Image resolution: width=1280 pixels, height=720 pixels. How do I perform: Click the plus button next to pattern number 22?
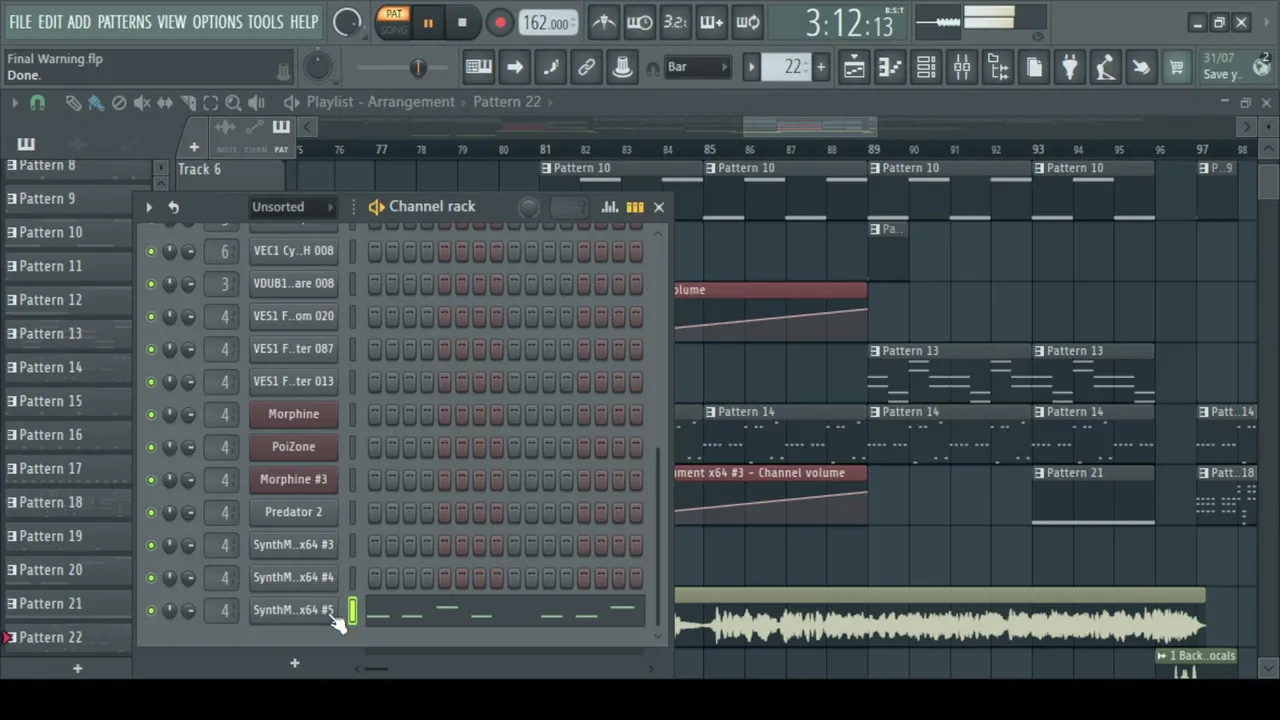pos(821,68)
